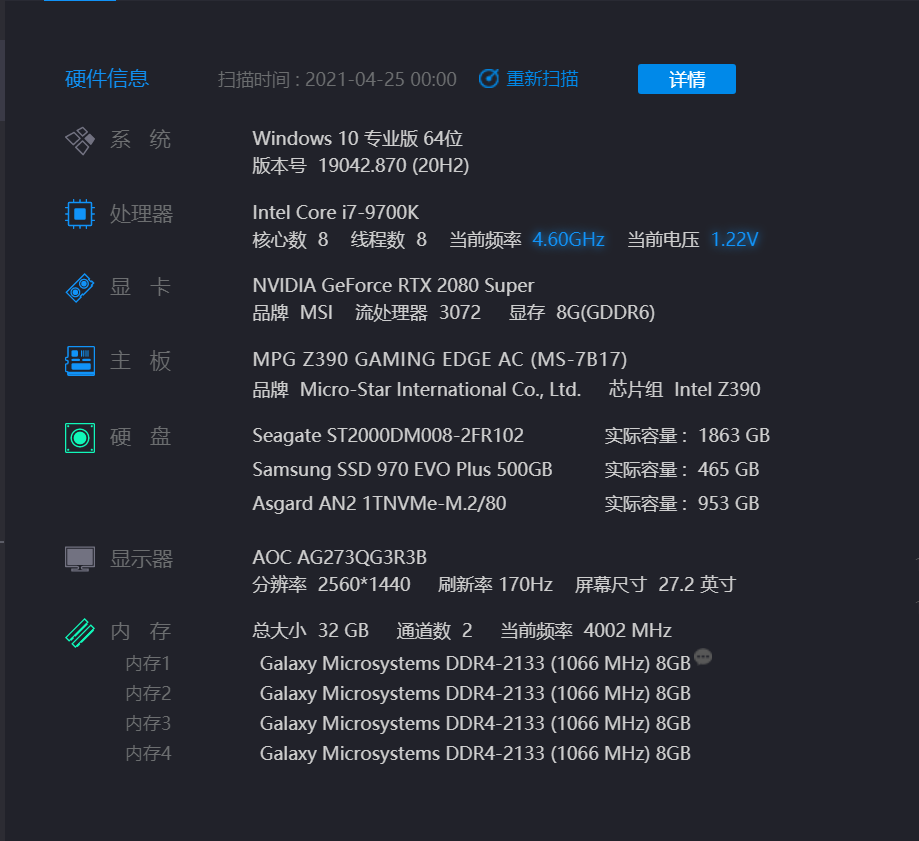Click the 处理器 section label
Viewport: 919px width, 841px height.
click(x=141, y=214)
